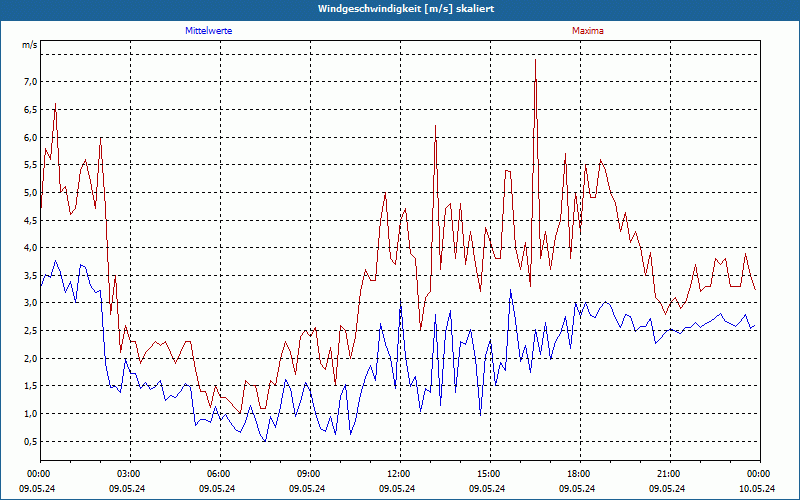The height and width of the screenshot is (500, 800).
Task: Select the 6,5 y-axis label
Action: pos(31,110)
